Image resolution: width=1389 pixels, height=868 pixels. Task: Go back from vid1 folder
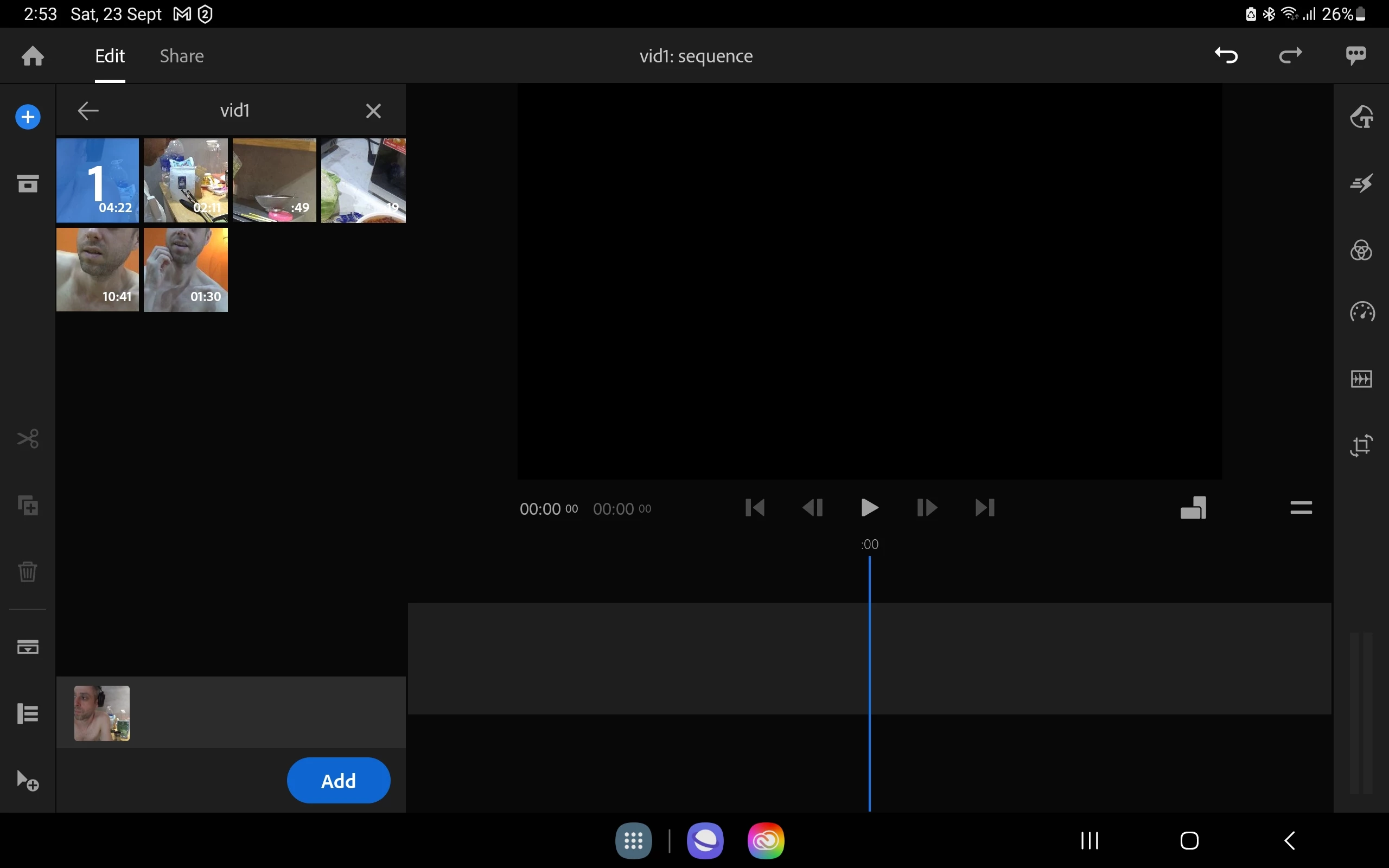coord(88,110)
